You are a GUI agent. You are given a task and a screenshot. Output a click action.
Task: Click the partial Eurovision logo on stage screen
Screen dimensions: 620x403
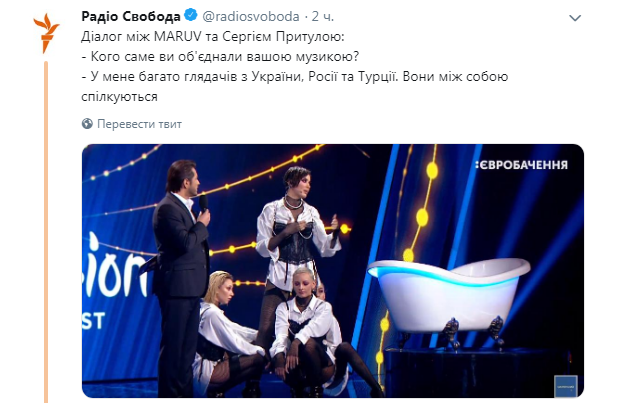point(114,279)
